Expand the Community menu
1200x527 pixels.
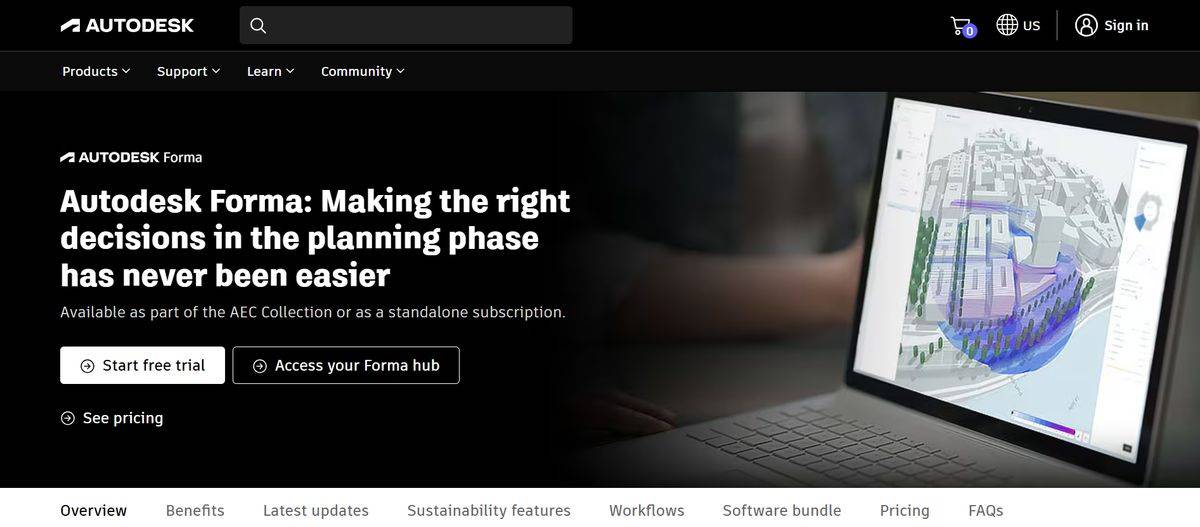[x=363, y=71]
